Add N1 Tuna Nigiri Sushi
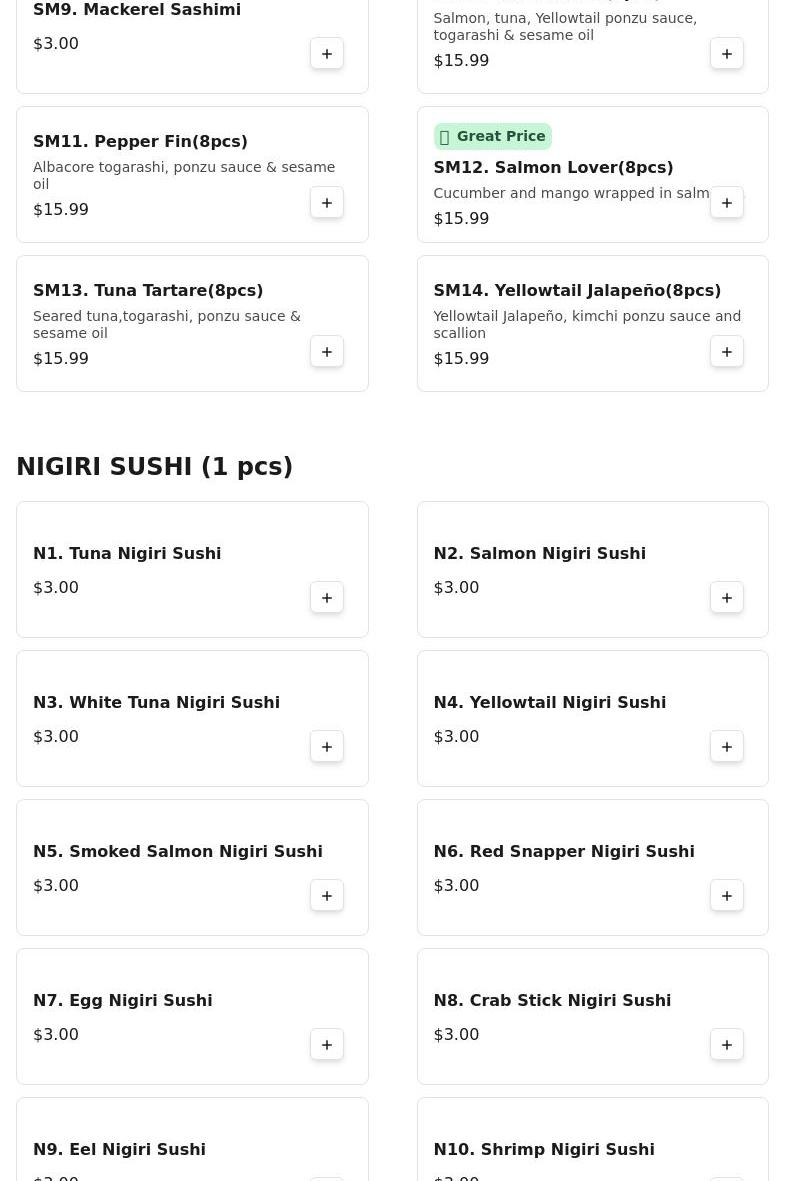The image size is (785, 1181). point(327,598)
